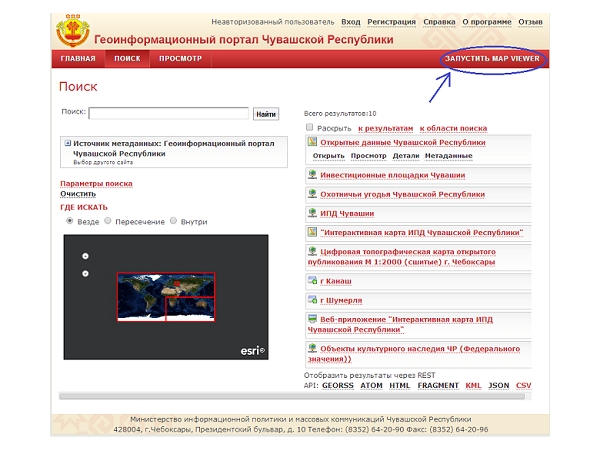Open "Интерактивная карта ИПД Чувашской Республики" link
The width and height of the screenshot is (600, 450).
tap(422, 232)
